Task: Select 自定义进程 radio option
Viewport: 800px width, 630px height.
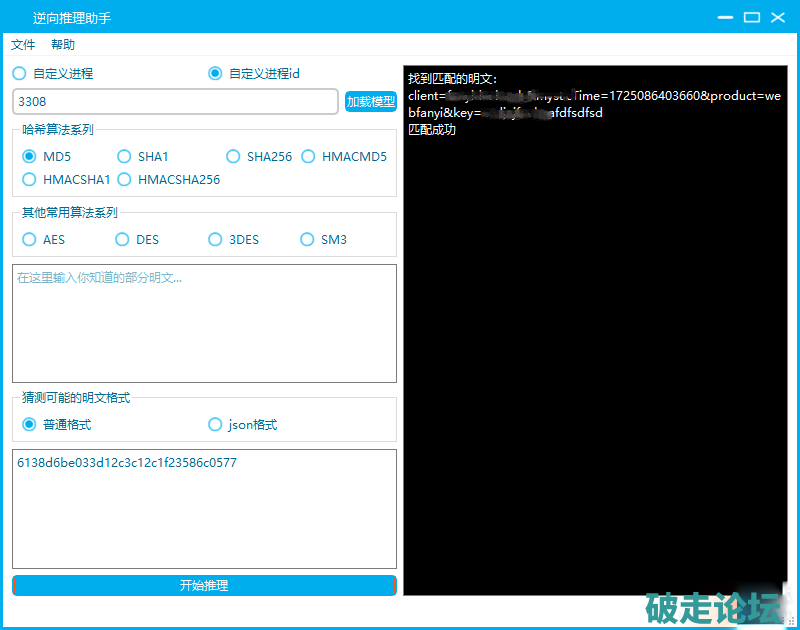Action: tap(20, 74)
